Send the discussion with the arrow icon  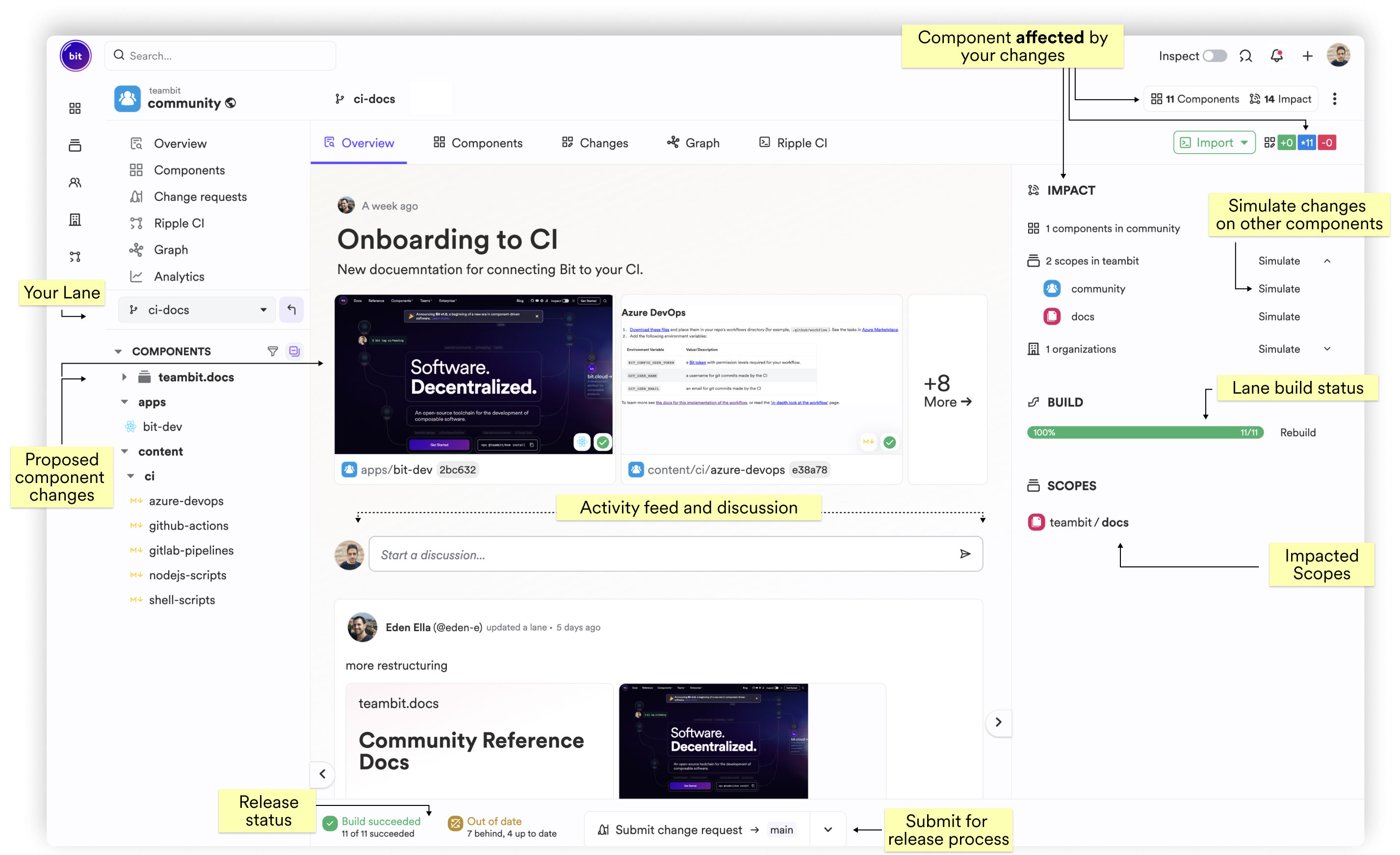[x=965, y=554]
